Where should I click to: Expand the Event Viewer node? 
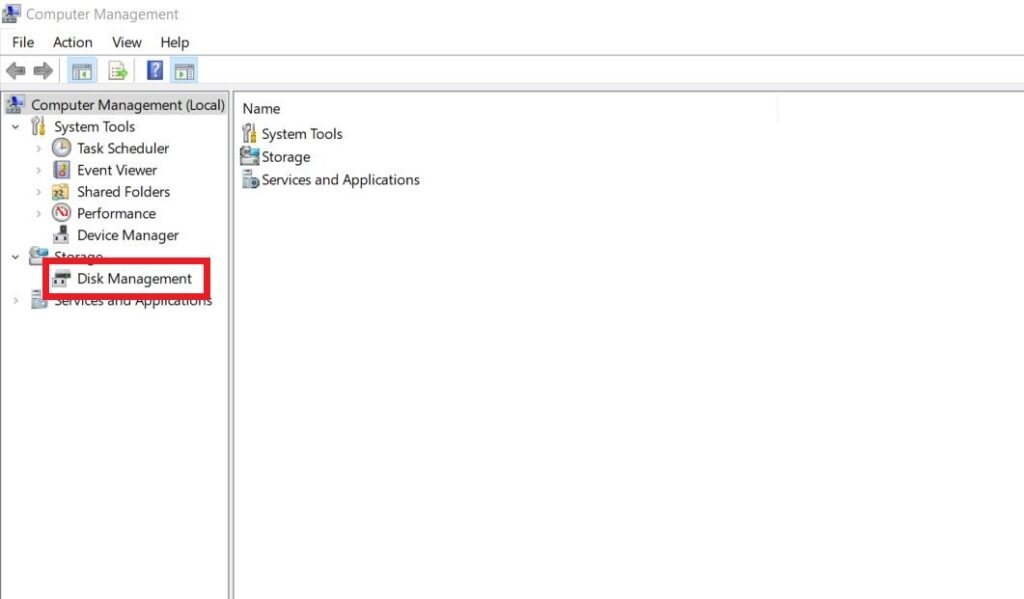(39, 170)
